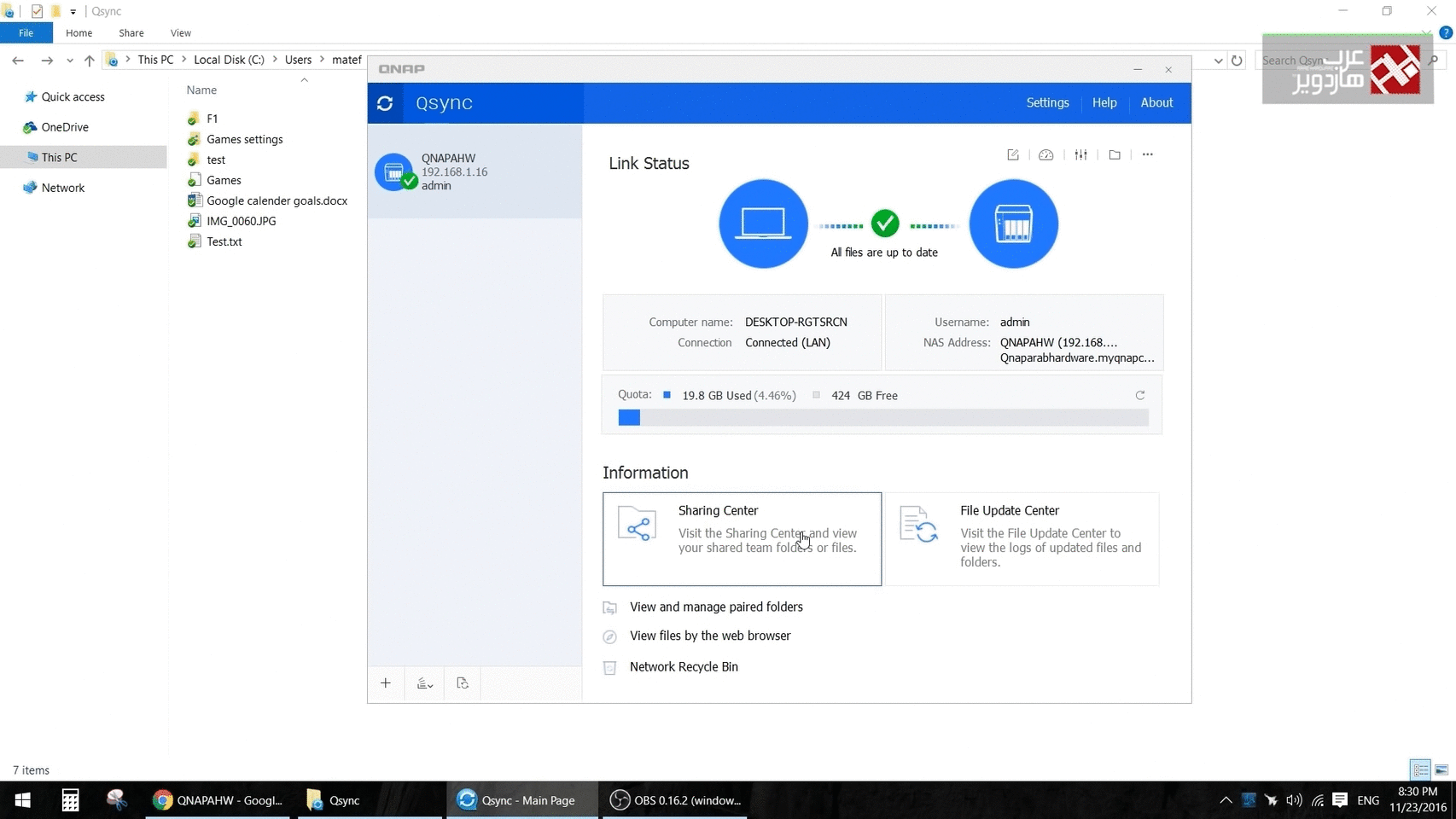The width and height of the screenshot is (1456, 819).
Task: Open Explorer help question mark
Action: 1446,32
